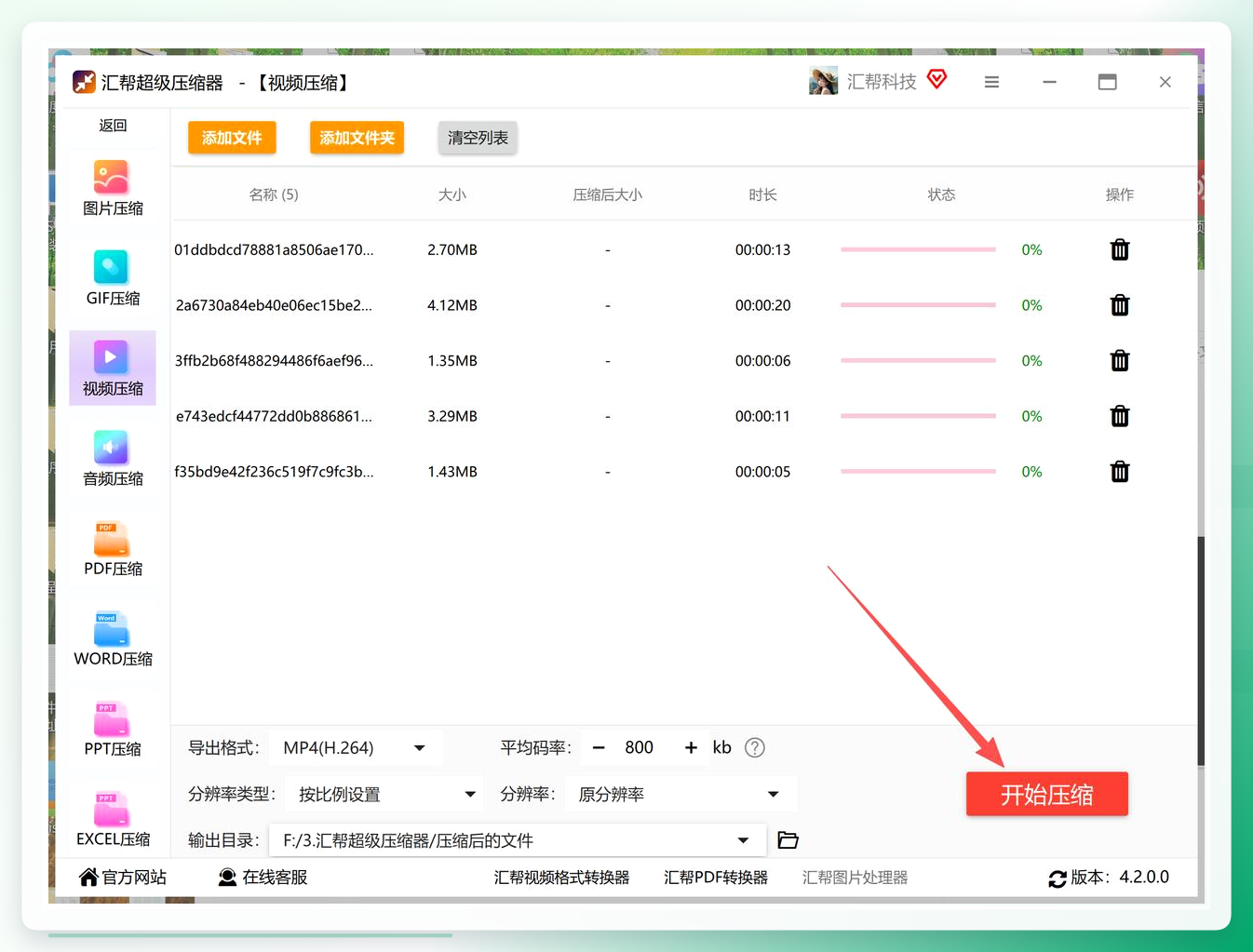Select the 4.12MB size cell
Screen dimensions: 1253x952
(x=452, y=305)
